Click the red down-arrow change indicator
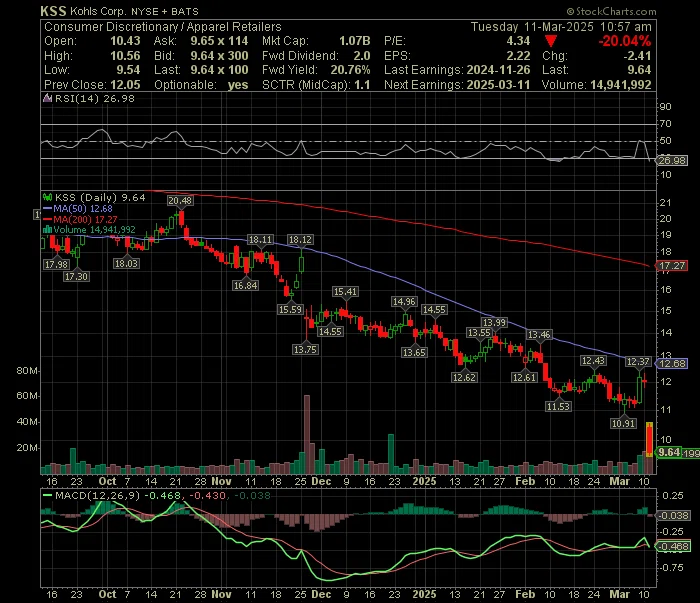700x603 pixels. tap(551, 42)
